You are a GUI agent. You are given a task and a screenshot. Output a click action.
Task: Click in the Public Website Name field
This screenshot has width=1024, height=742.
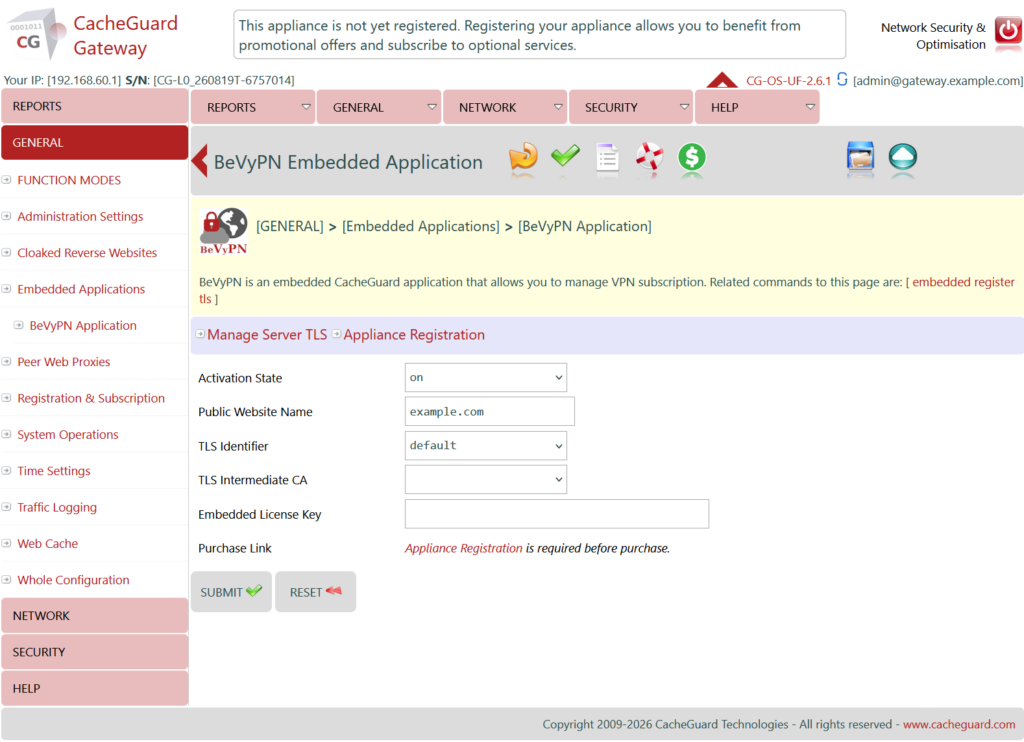(x=490, y=411)
